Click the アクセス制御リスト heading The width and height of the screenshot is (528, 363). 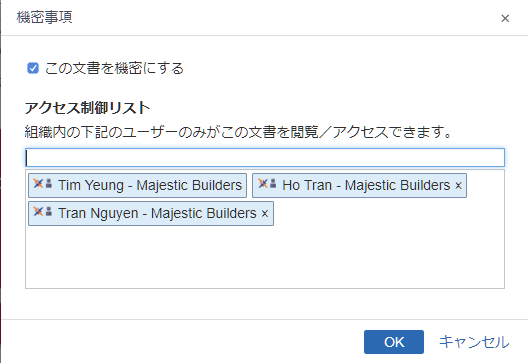pos(87,108)
